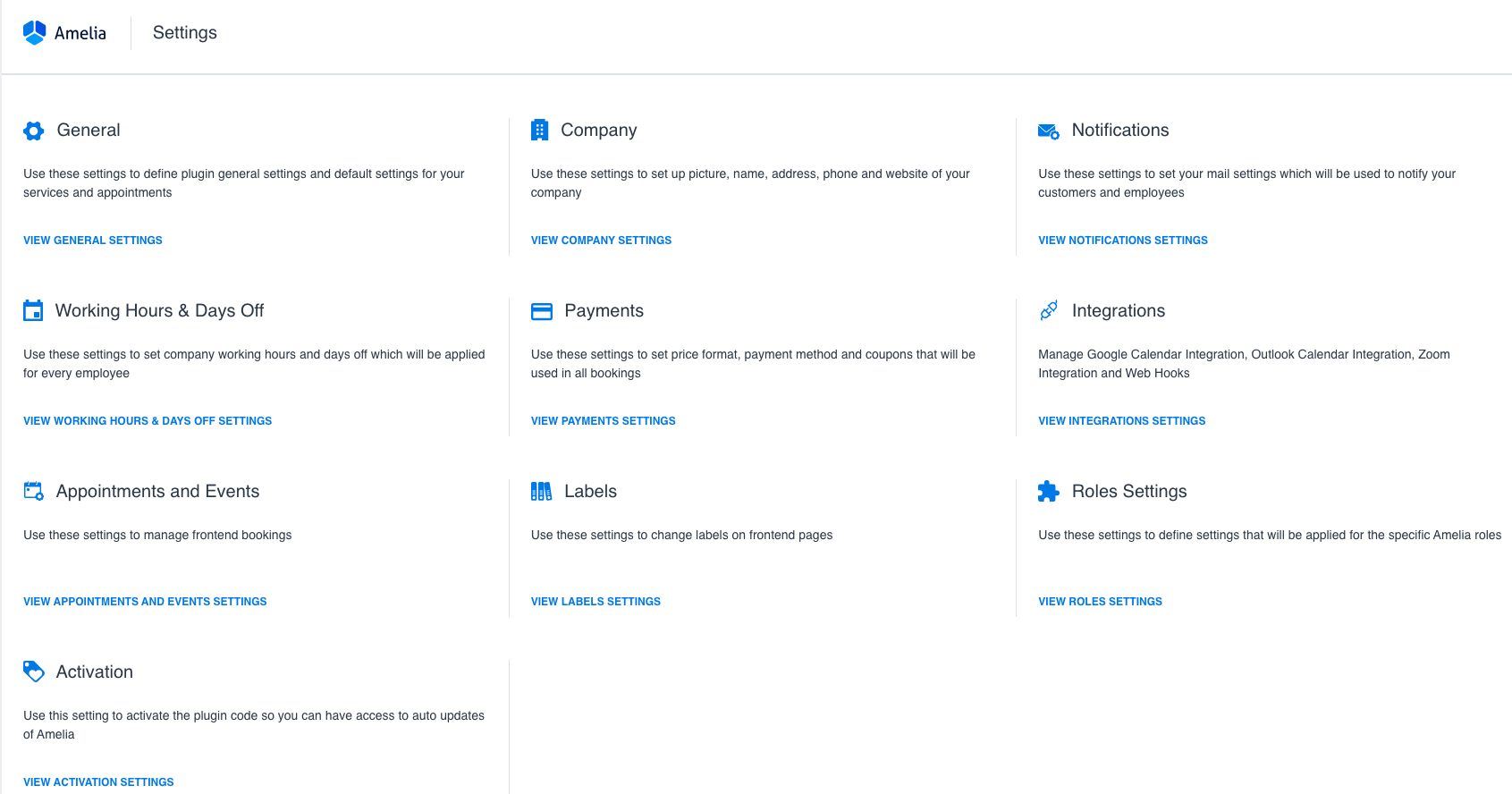Click the Working Hours calendar icon
Screen dimensions: 1512x794
click(33, 310)
